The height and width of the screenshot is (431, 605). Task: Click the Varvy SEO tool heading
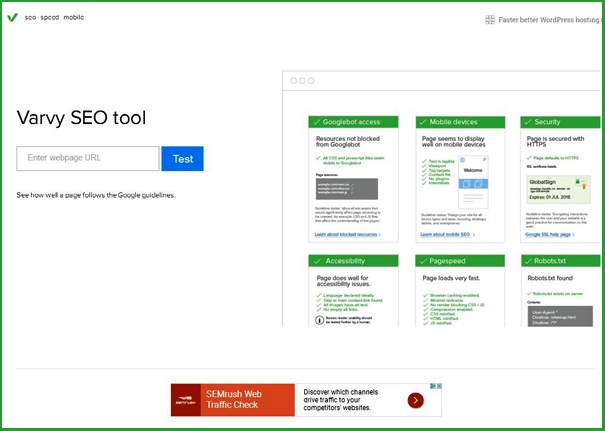pos(81,118)
